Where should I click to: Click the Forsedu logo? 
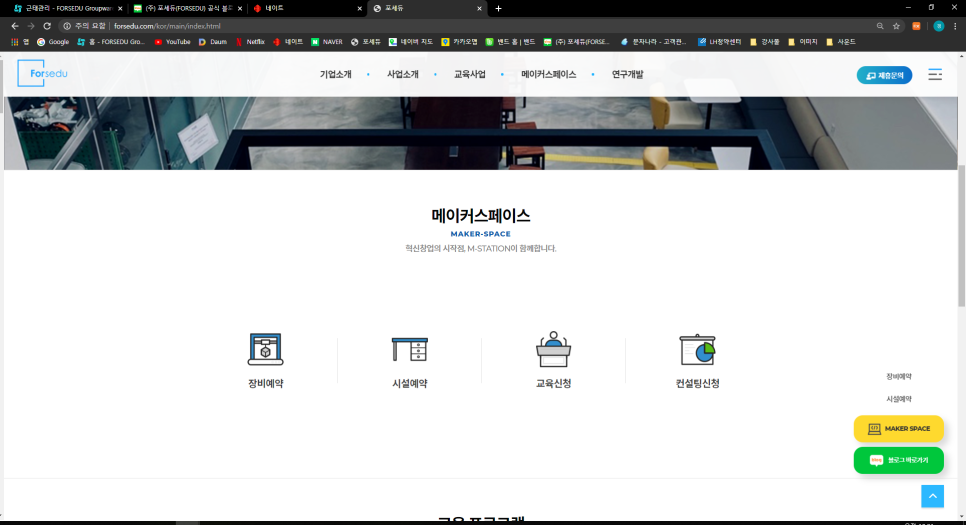[43, 73]
